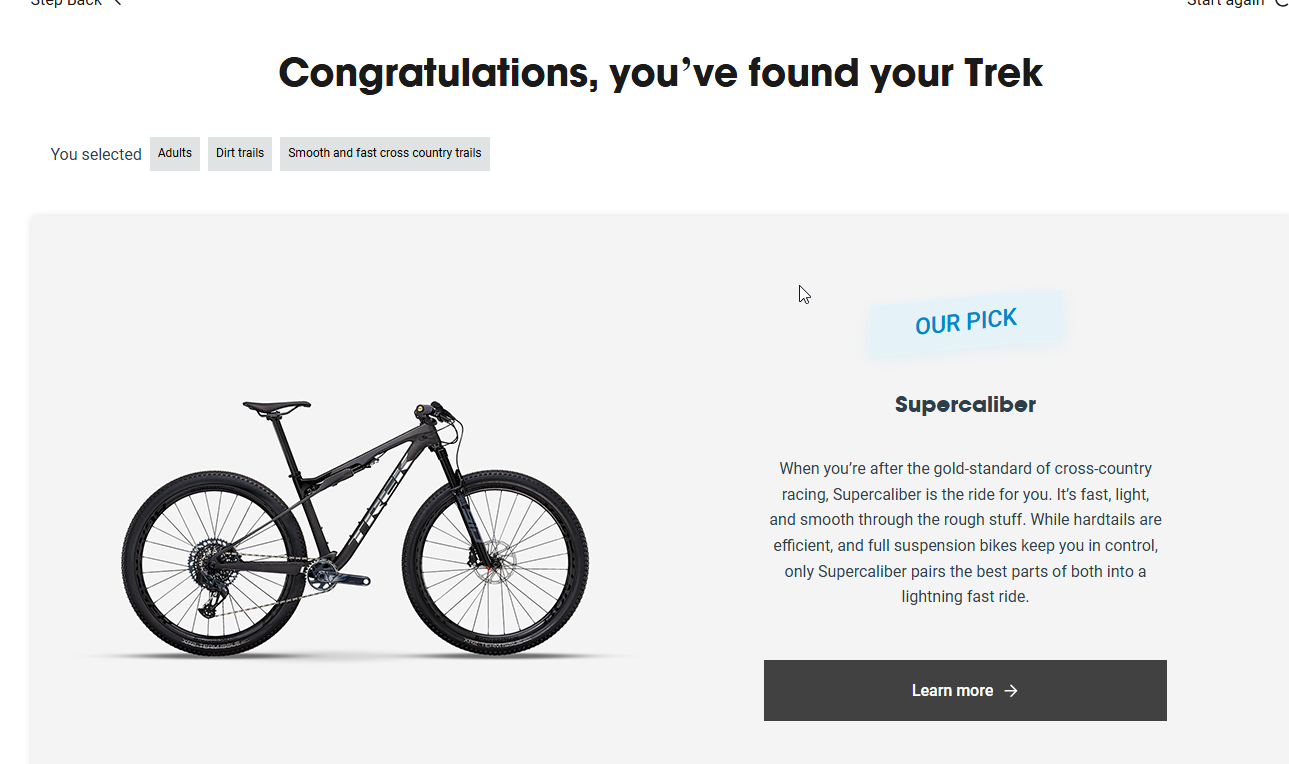The height and width of the screenshot is (764, 1289).
Task: Go back using the Step Back link
Action: 66,3
